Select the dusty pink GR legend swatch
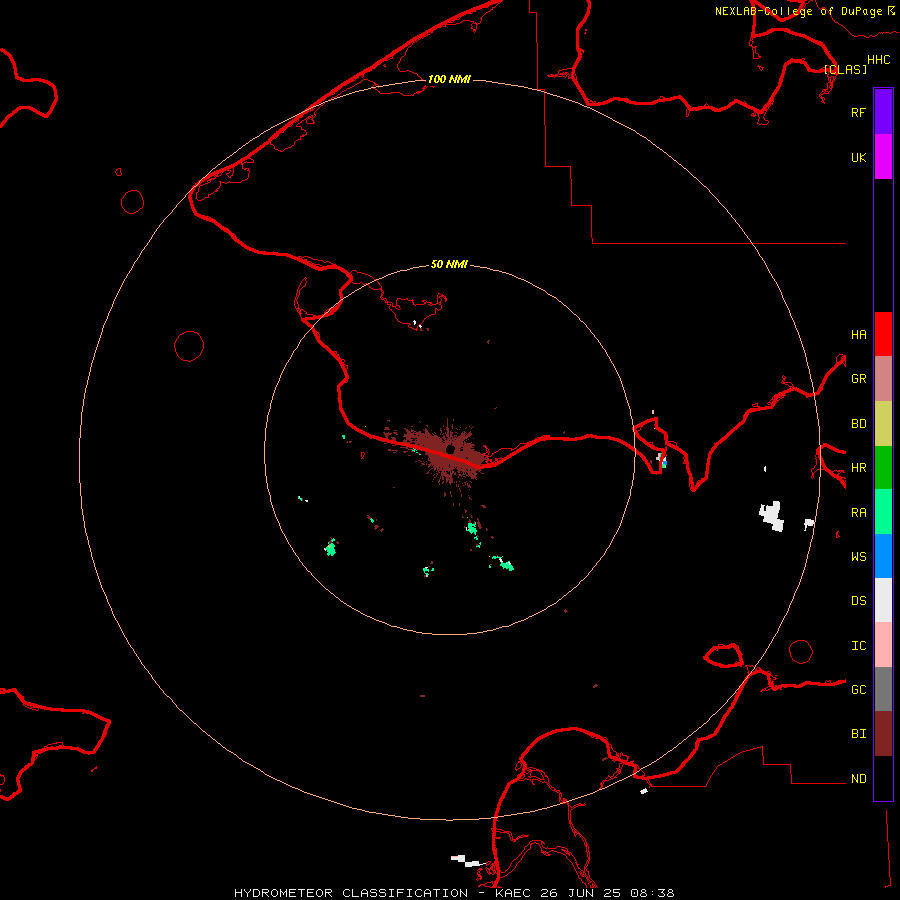The image size is (900, 900). [883, 379]
